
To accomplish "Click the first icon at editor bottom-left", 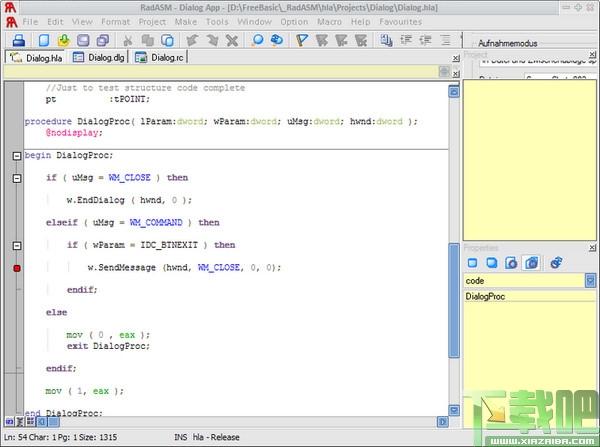I will [x=9, y=422].
